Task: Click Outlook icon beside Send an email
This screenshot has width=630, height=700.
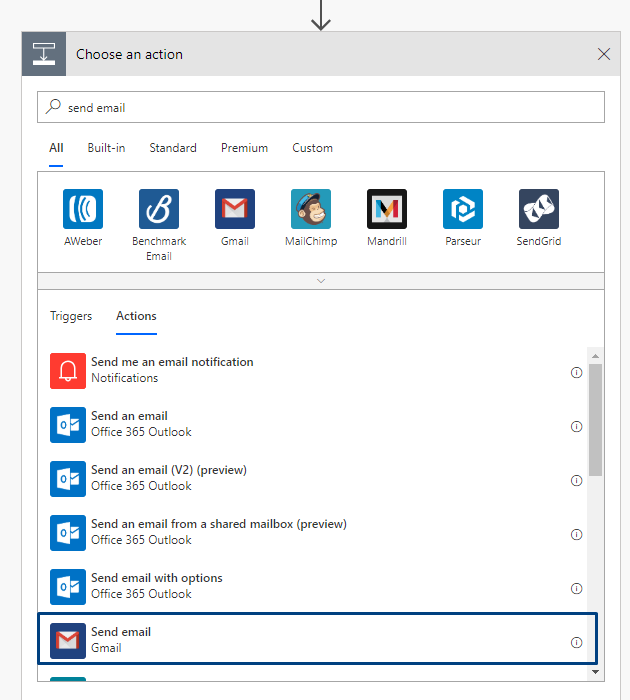Action: pos(68,425)
